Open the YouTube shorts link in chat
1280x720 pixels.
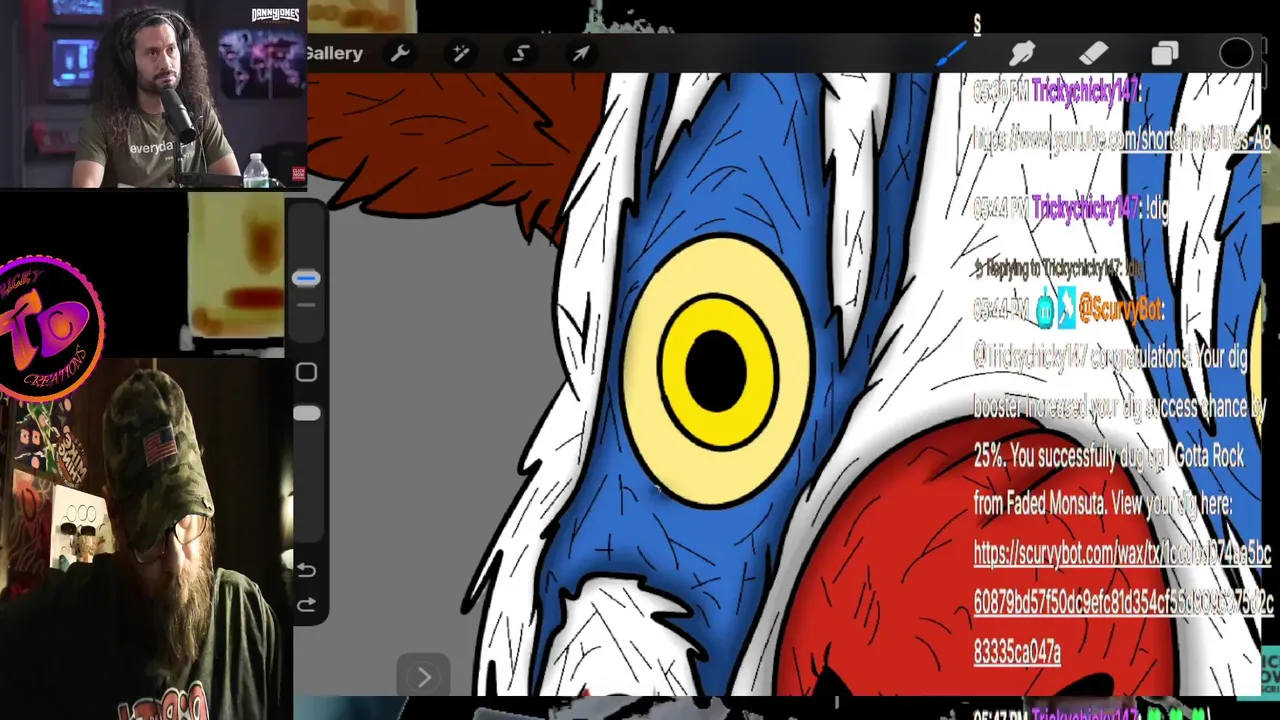pyautogui.click(x=1121, y=140)
